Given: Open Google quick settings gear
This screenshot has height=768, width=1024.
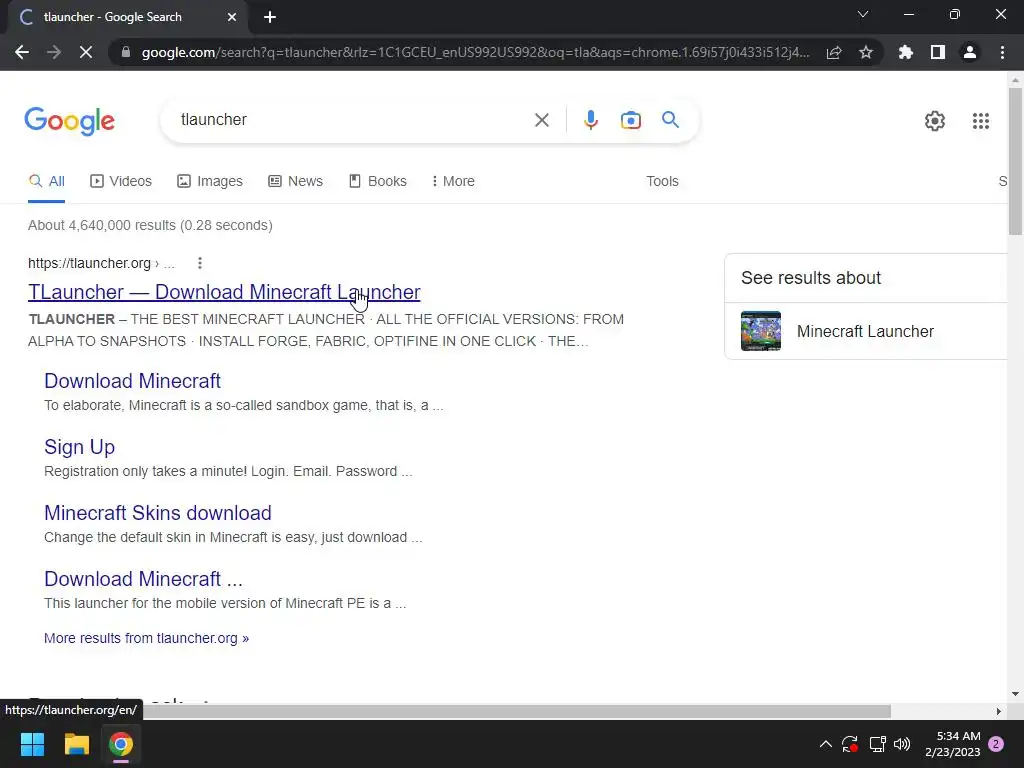Looking at the screenshot, I should [x=935, y=121].
